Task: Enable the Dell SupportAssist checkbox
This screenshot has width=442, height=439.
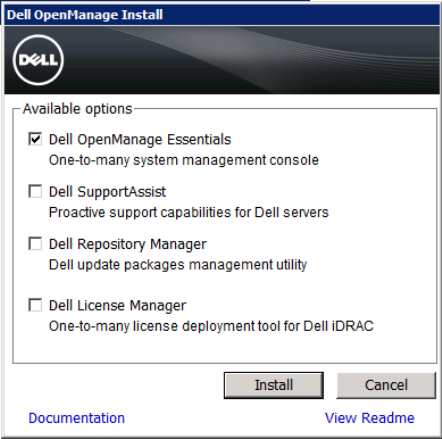Action: point(35,191)
